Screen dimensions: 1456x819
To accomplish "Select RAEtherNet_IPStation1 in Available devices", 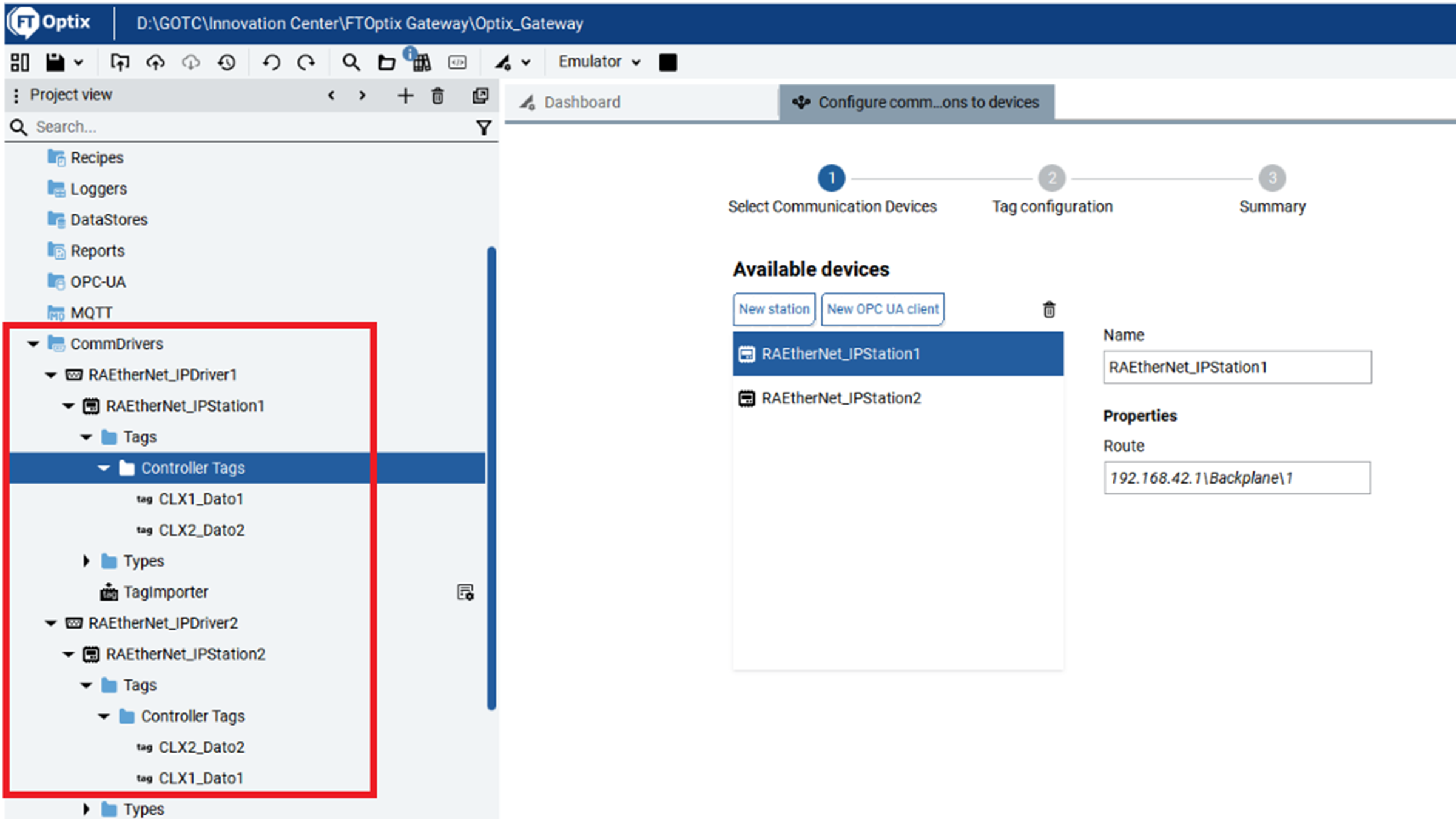I will [x=898, y=354].
